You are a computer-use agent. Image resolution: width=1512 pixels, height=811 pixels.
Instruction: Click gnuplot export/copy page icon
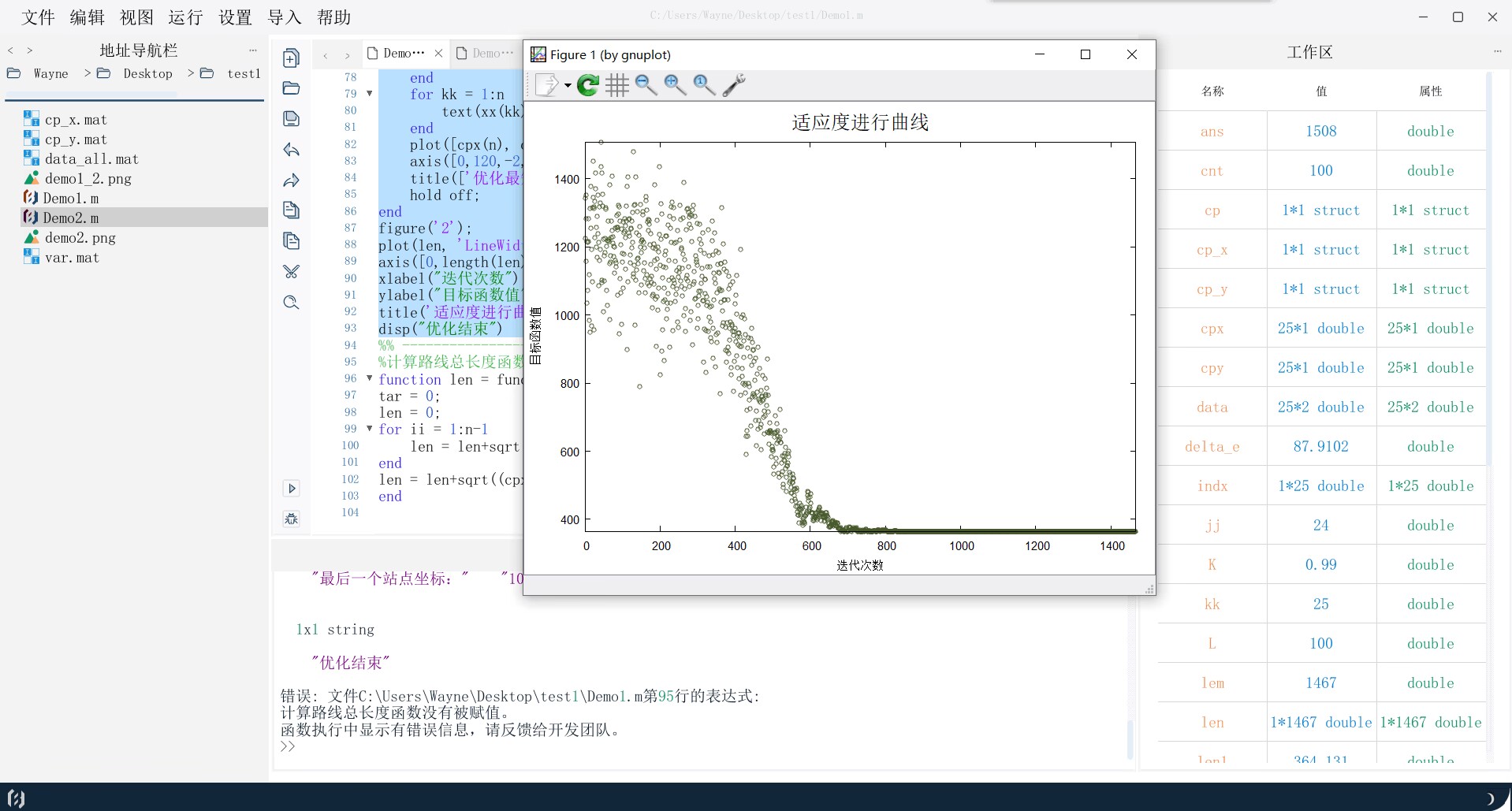547,84
